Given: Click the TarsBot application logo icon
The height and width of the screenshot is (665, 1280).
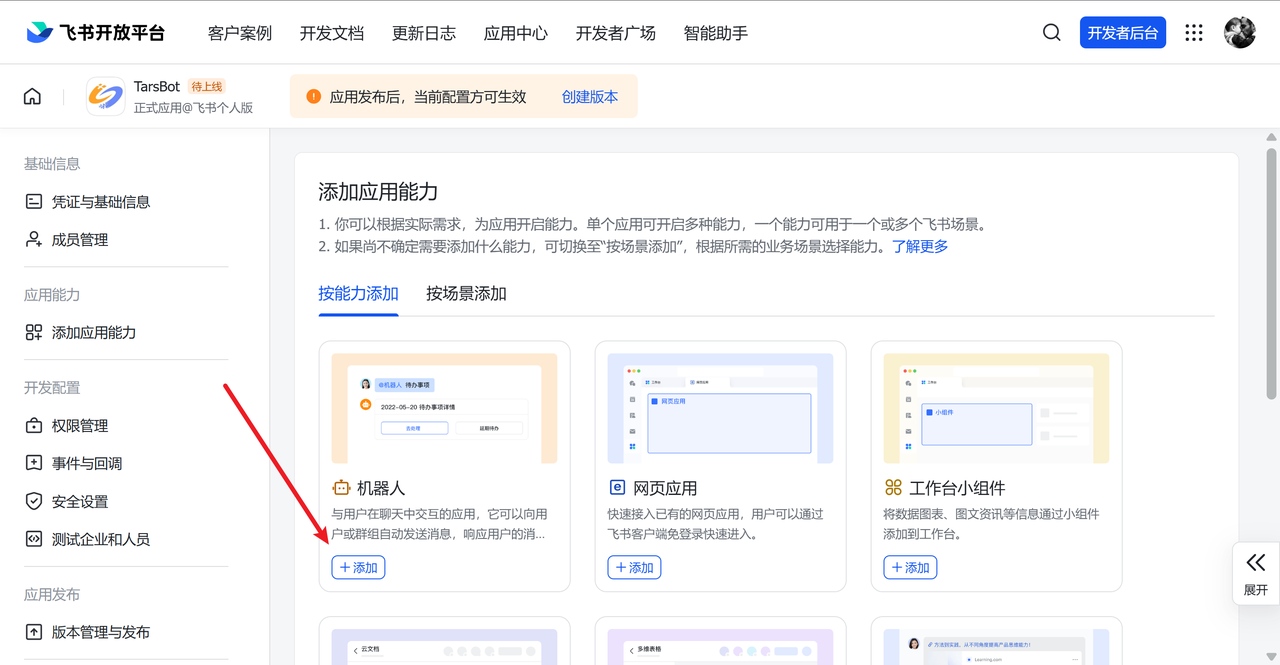Looking at the screenshot, I should [x=105, y=97].
